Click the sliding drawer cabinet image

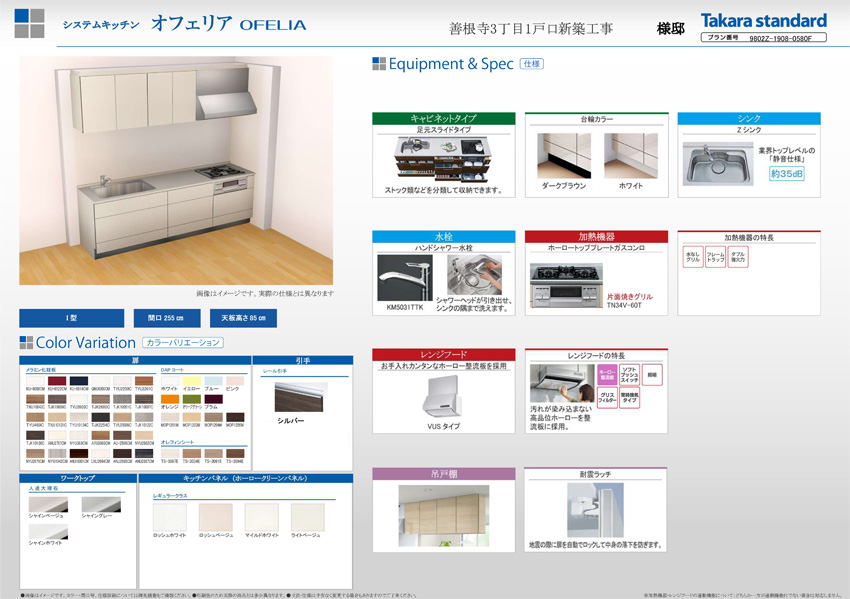coord(443,159)
